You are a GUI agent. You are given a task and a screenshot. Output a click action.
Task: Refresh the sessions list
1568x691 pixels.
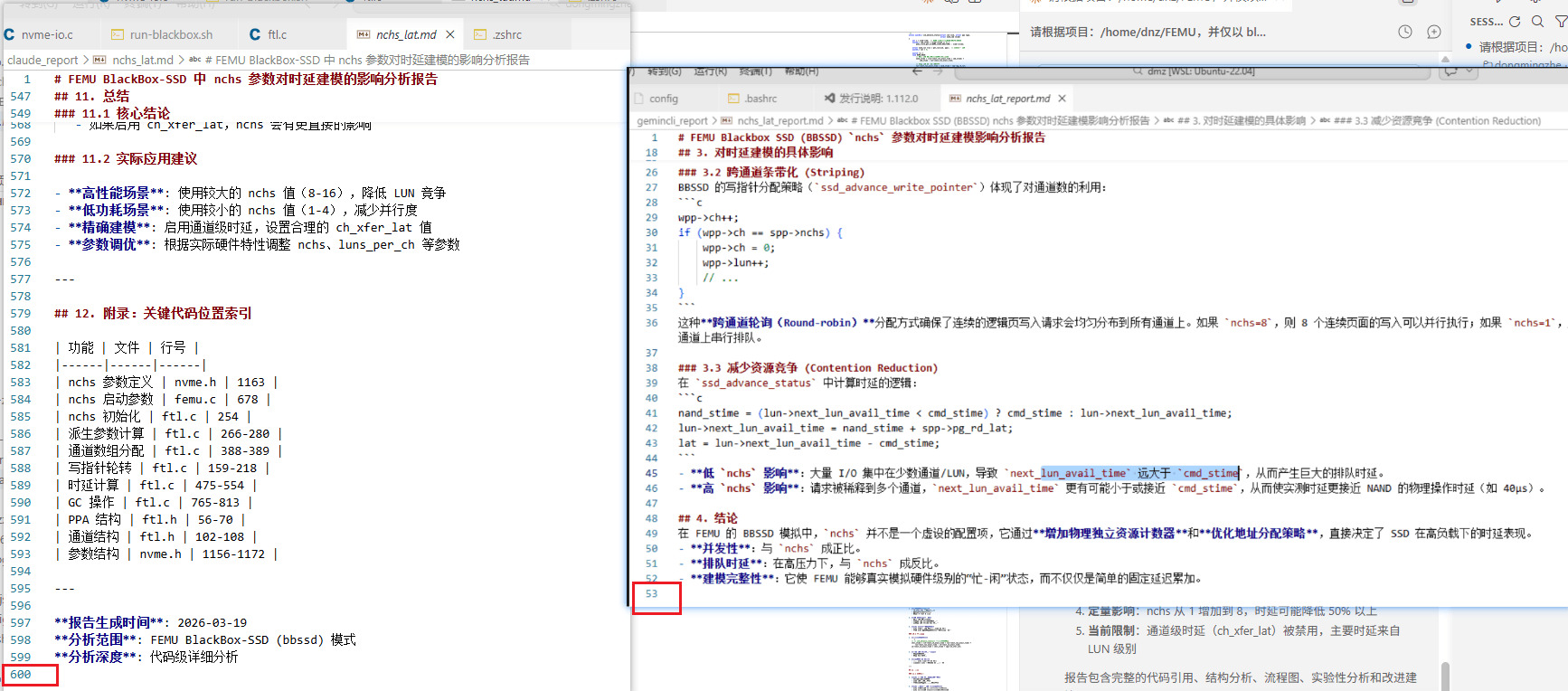pos(1515,22)
